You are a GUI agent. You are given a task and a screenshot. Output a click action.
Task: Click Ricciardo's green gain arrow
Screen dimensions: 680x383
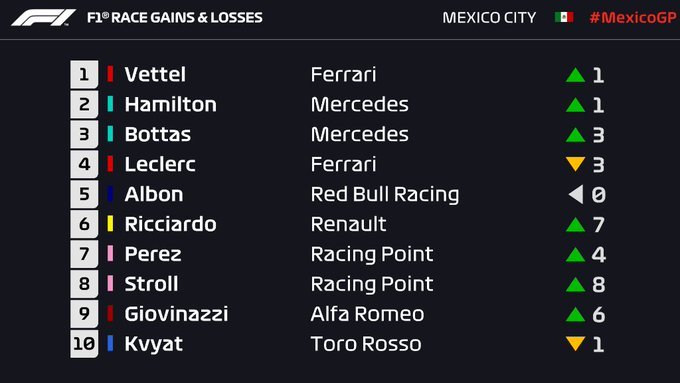(x=575, y=225)
